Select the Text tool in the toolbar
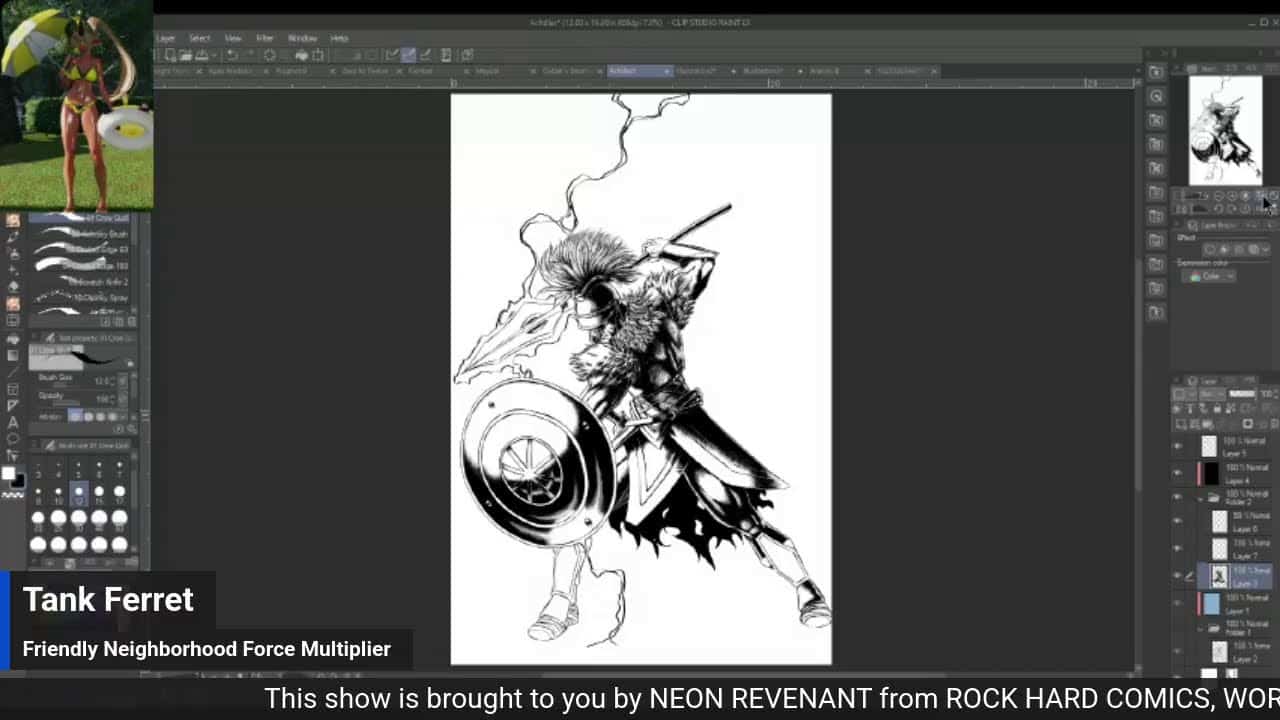 click(13, 422)
